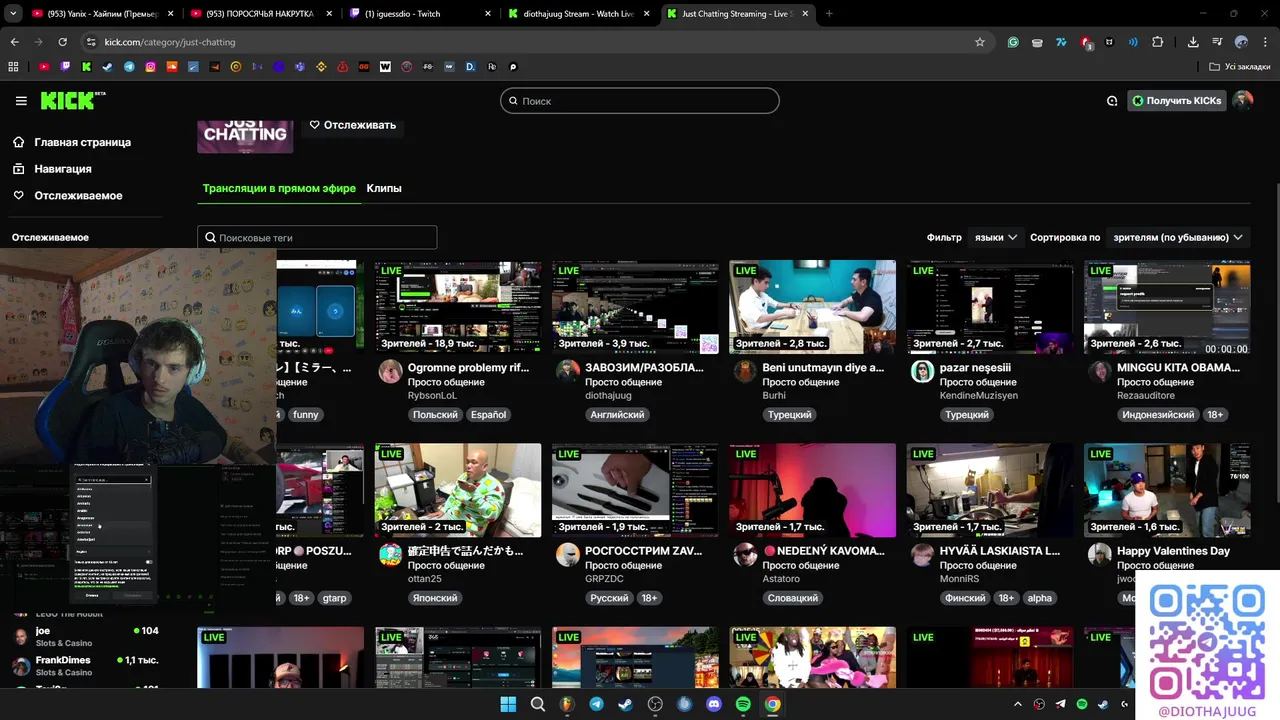Open the Kick hamburger sidebar menu
The image size is (1280, 720).
[x=21, y=101]
